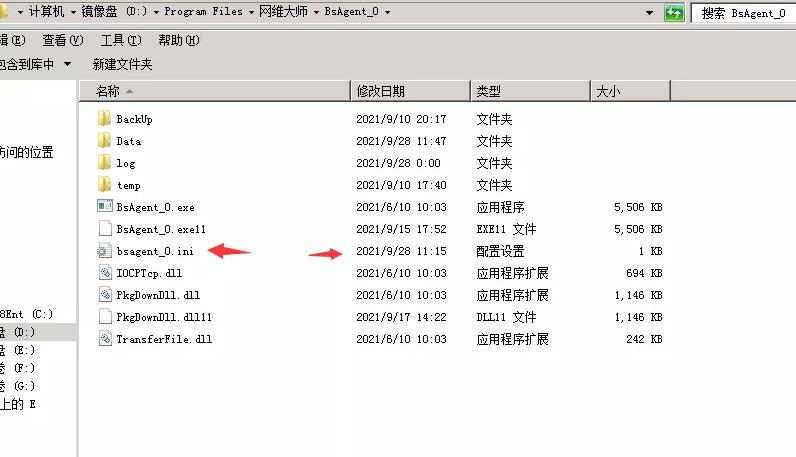Select the (C:) drive in navigation pane
The image size is (796, 457).
tap(26, 314)
